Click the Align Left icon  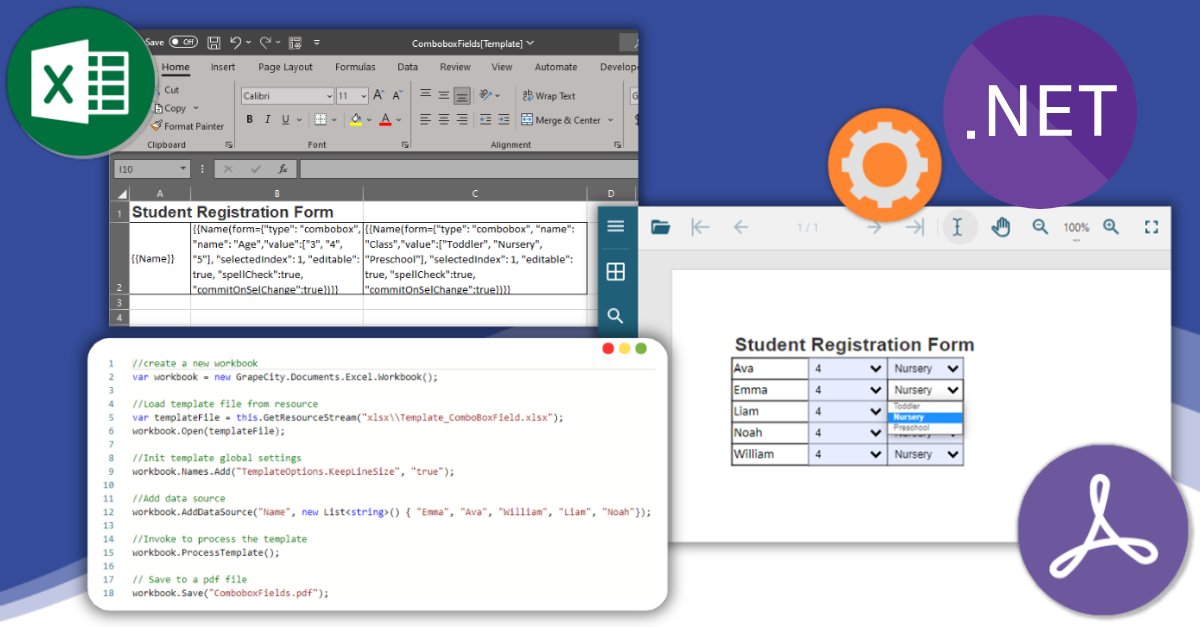click(426, 119)
